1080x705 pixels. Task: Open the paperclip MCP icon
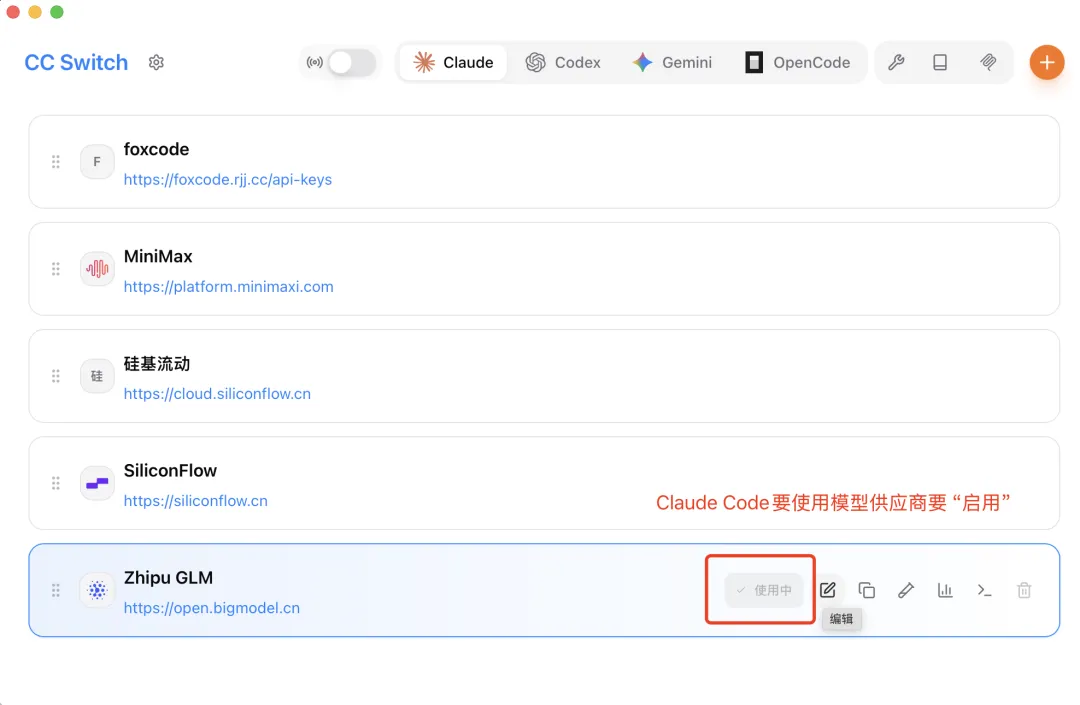(988, 63)
